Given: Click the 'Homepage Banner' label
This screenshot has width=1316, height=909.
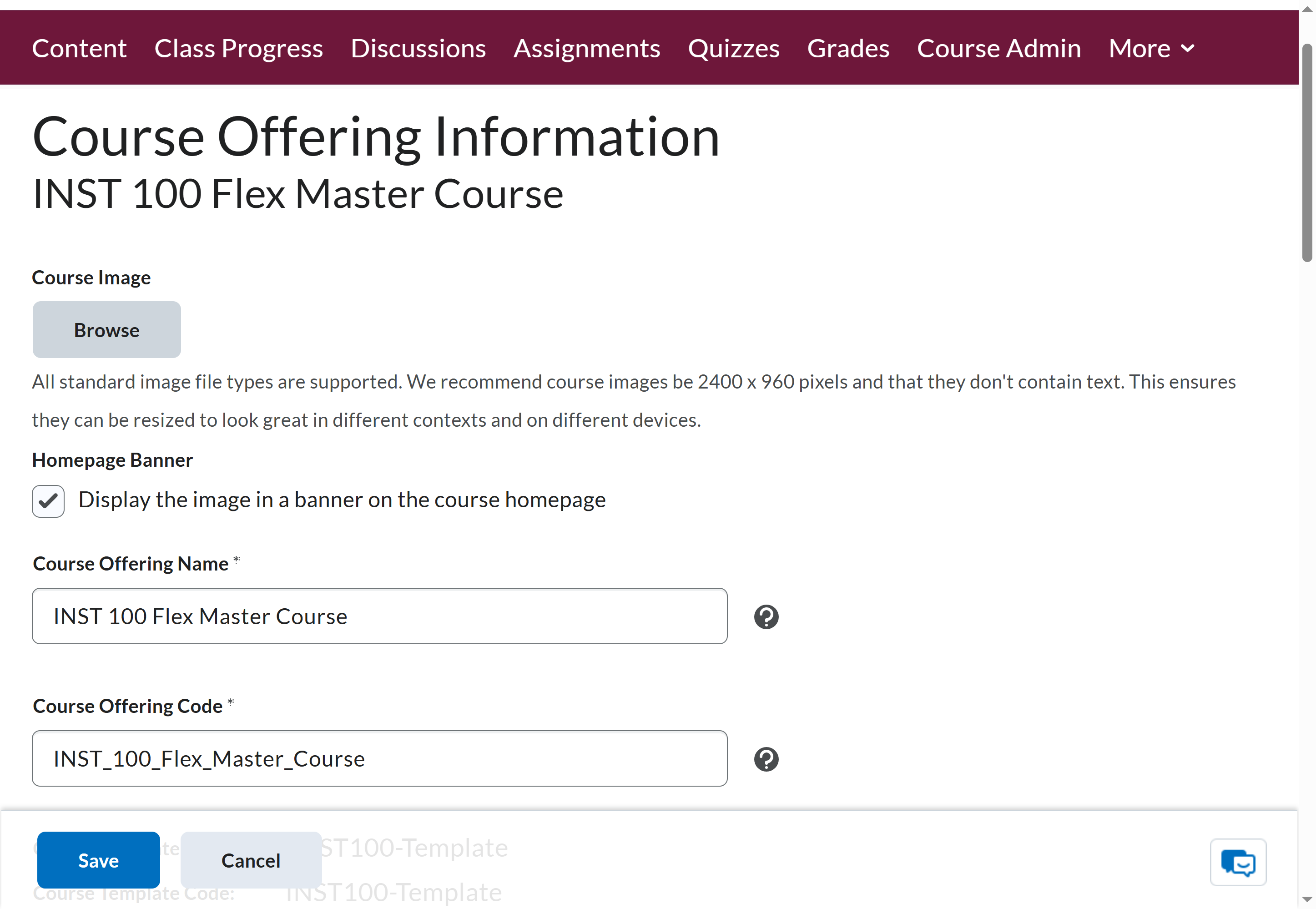Looking at the screenshot, I should [112, 460].
